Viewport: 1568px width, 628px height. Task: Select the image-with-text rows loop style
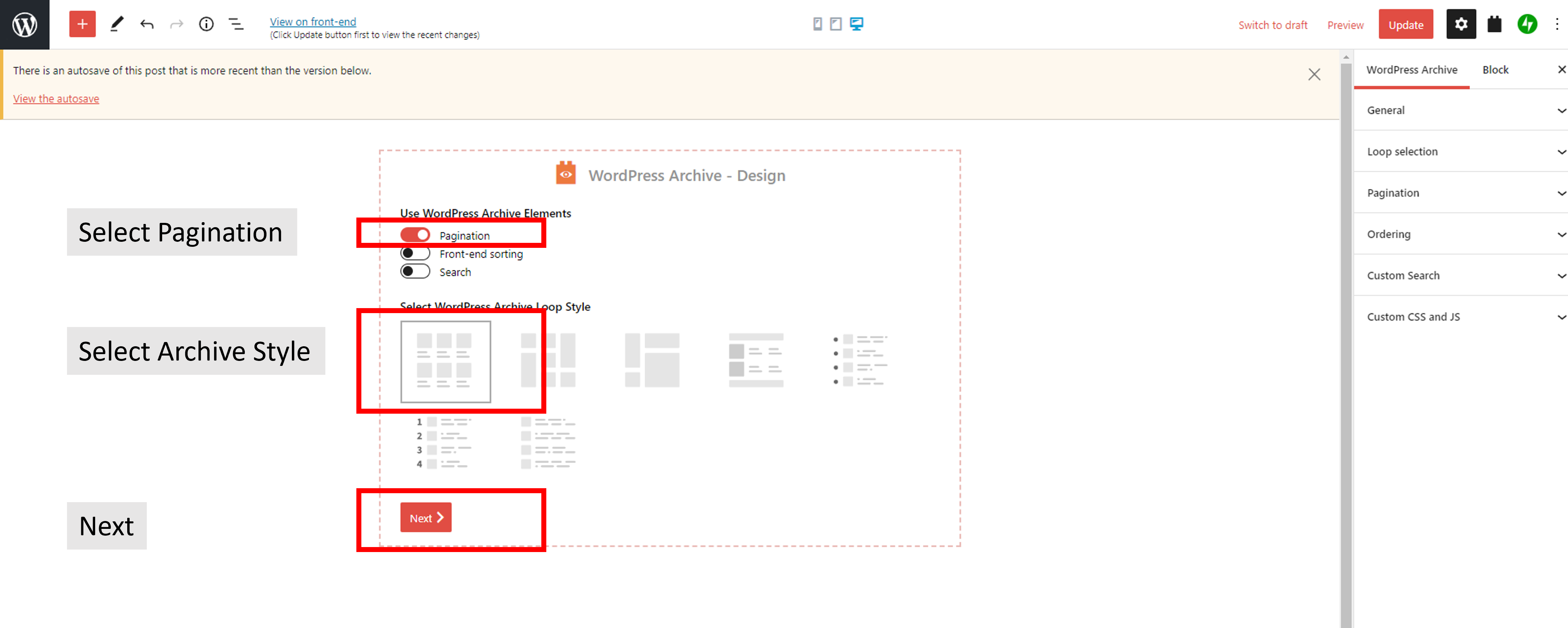(756, 360)
